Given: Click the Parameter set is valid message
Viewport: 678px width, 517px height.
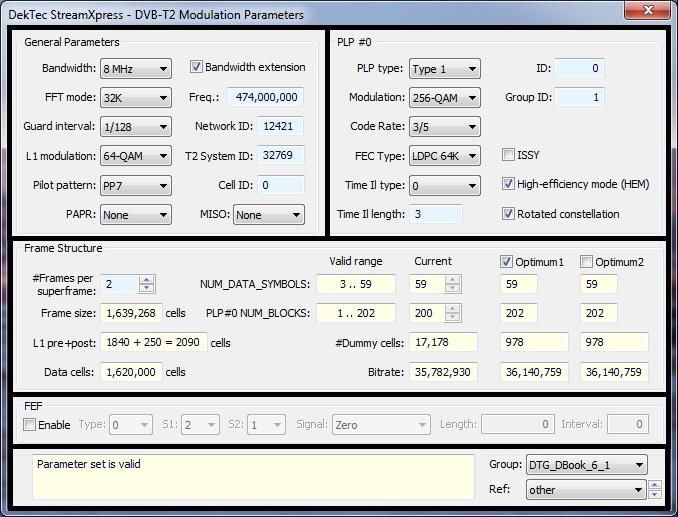Looking at the screenshot, I should [x=89, y=464].
